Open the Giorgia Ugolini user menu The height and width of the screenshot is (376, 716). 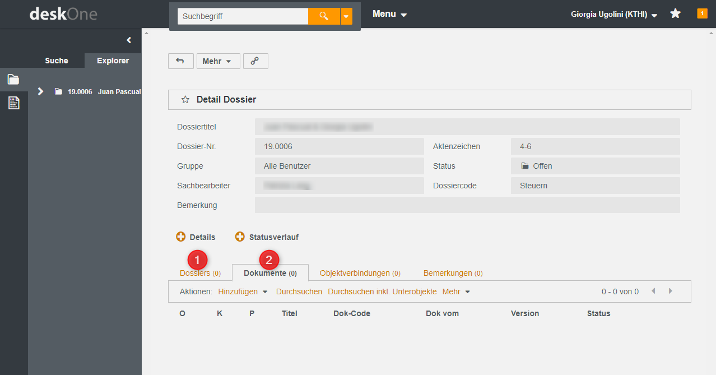tap(613, 15)
